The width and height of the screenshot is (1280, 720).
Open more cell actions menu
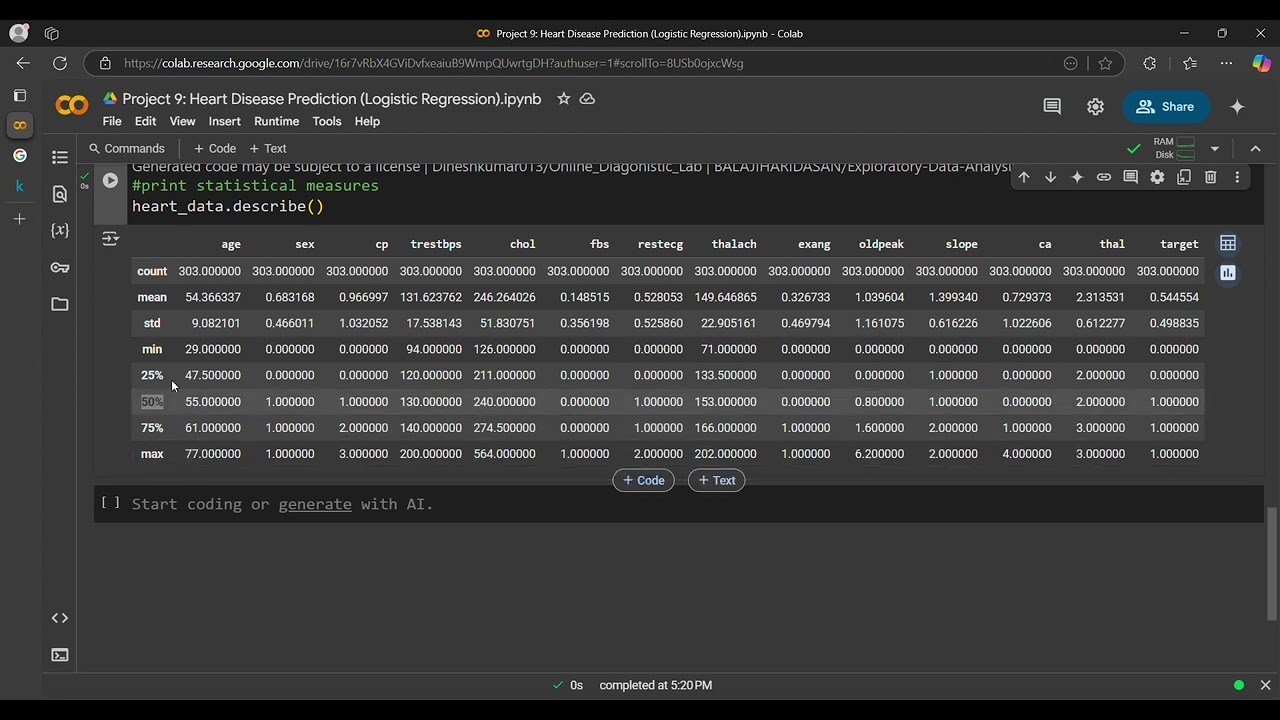(1237, 177)
